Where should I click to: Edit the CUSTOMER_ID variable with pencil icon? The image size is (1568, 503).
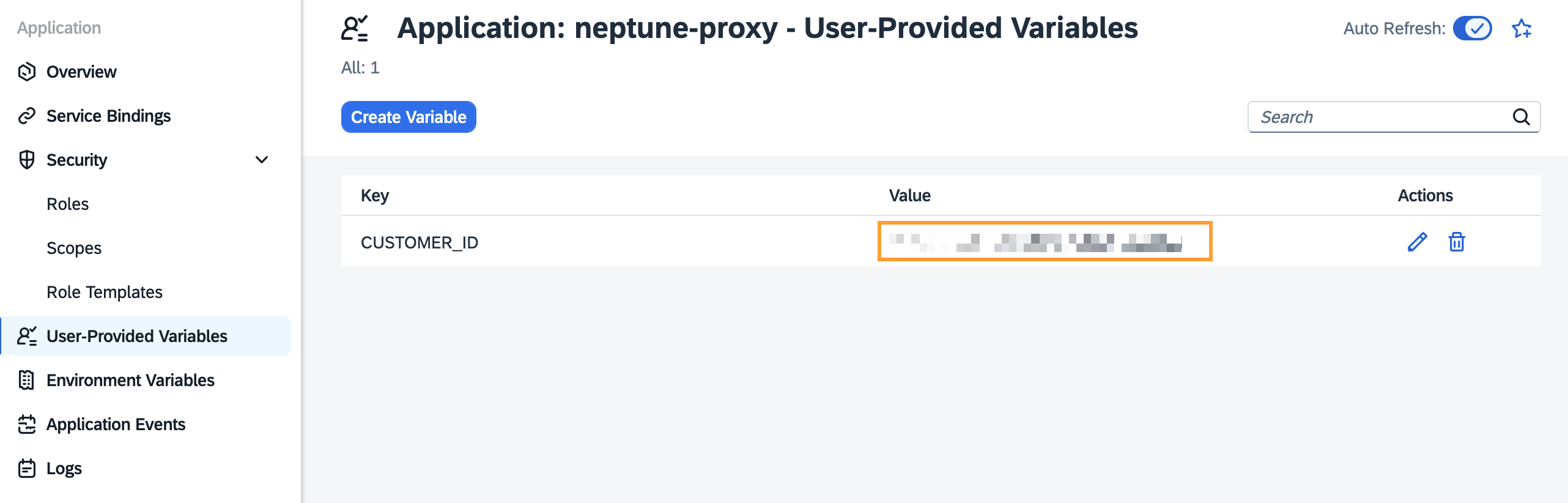click(x=1417, y=242)
